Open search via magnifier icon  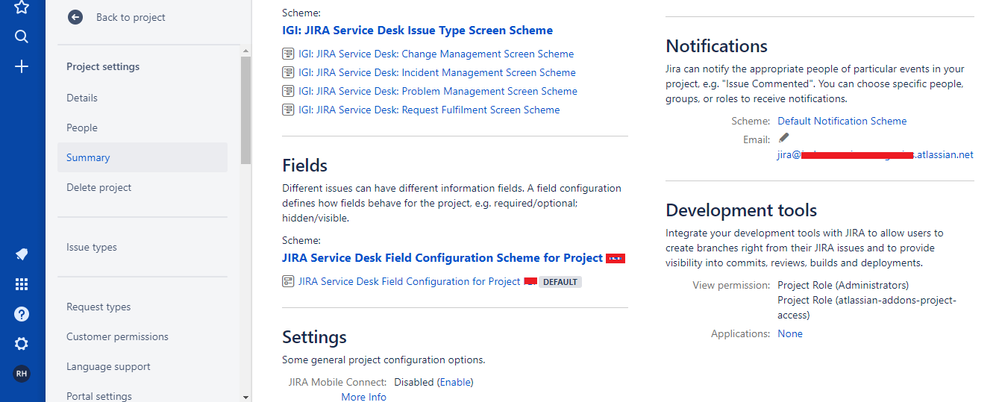[21, 36]
